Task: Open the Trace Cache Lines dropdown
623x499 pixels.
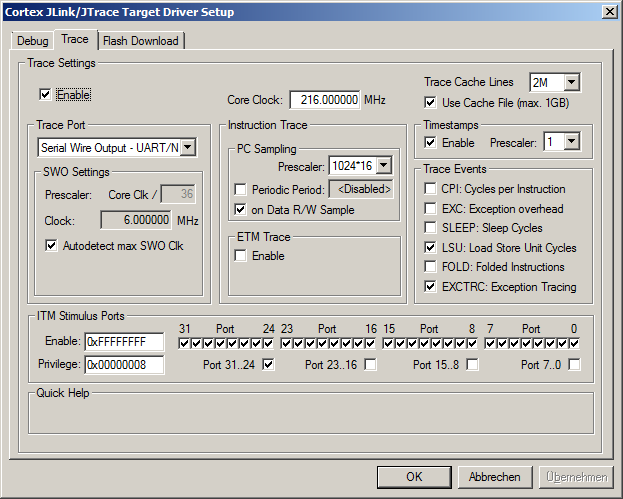Action: tap(571, 82)
